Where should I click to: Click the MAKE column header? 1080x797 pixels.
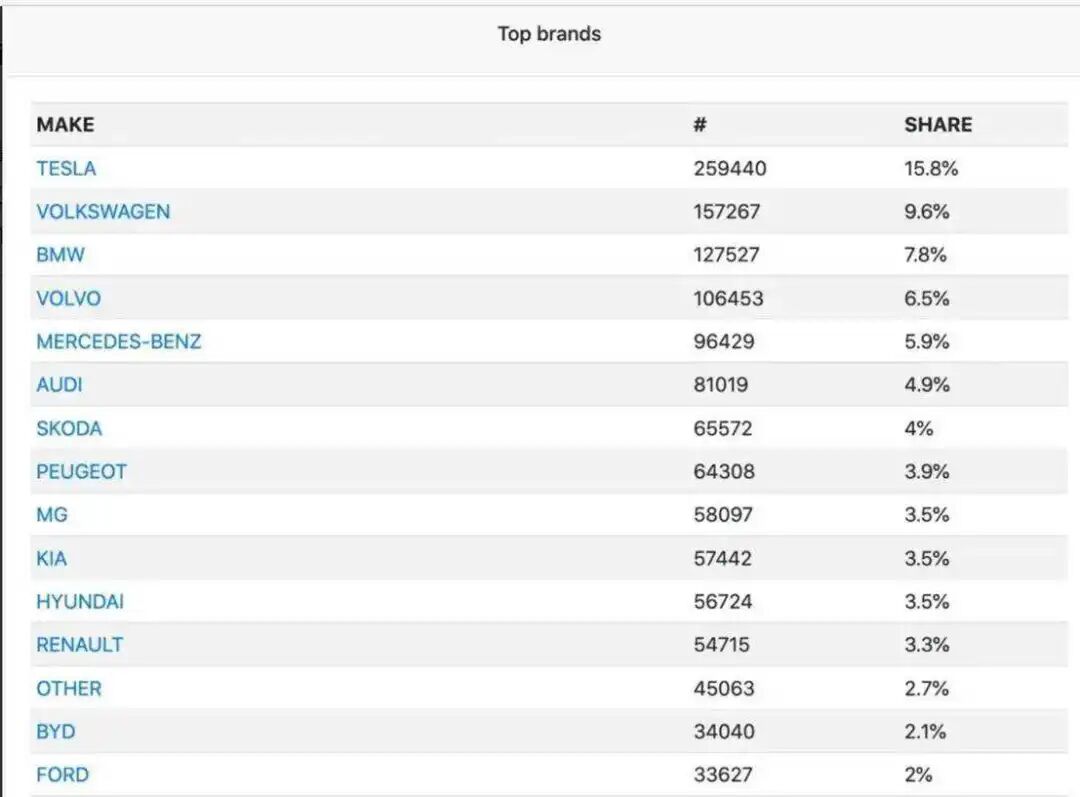tap(65, 124)
